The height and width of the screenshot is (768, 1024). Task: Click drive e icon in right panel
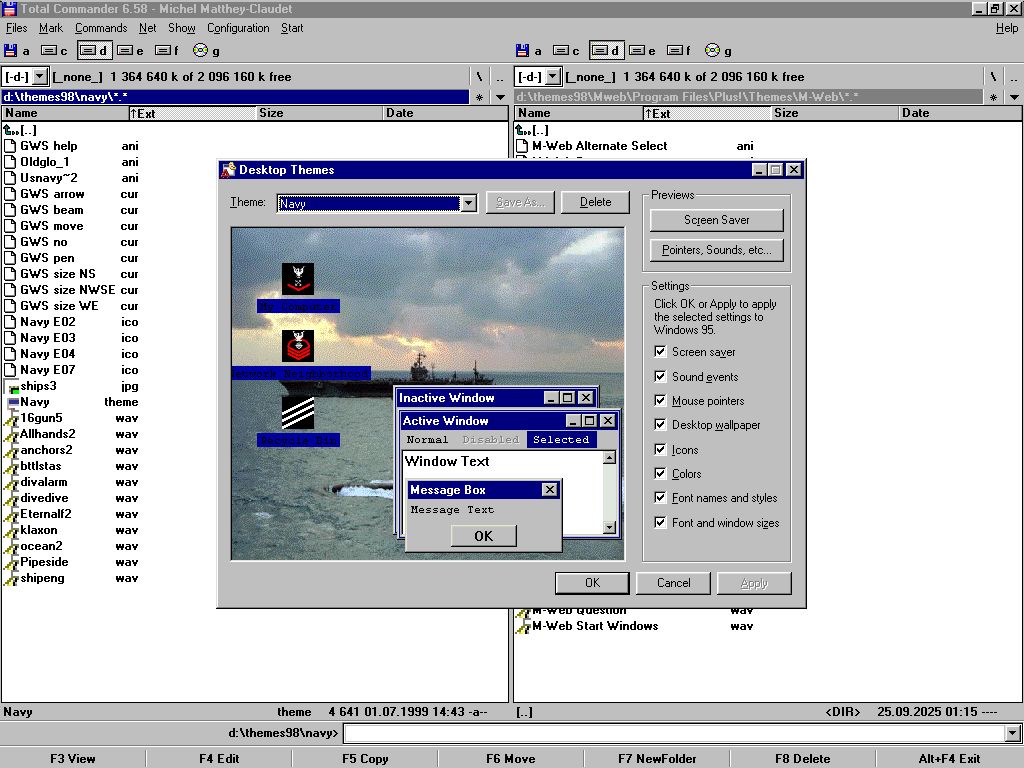pos(637,51)
